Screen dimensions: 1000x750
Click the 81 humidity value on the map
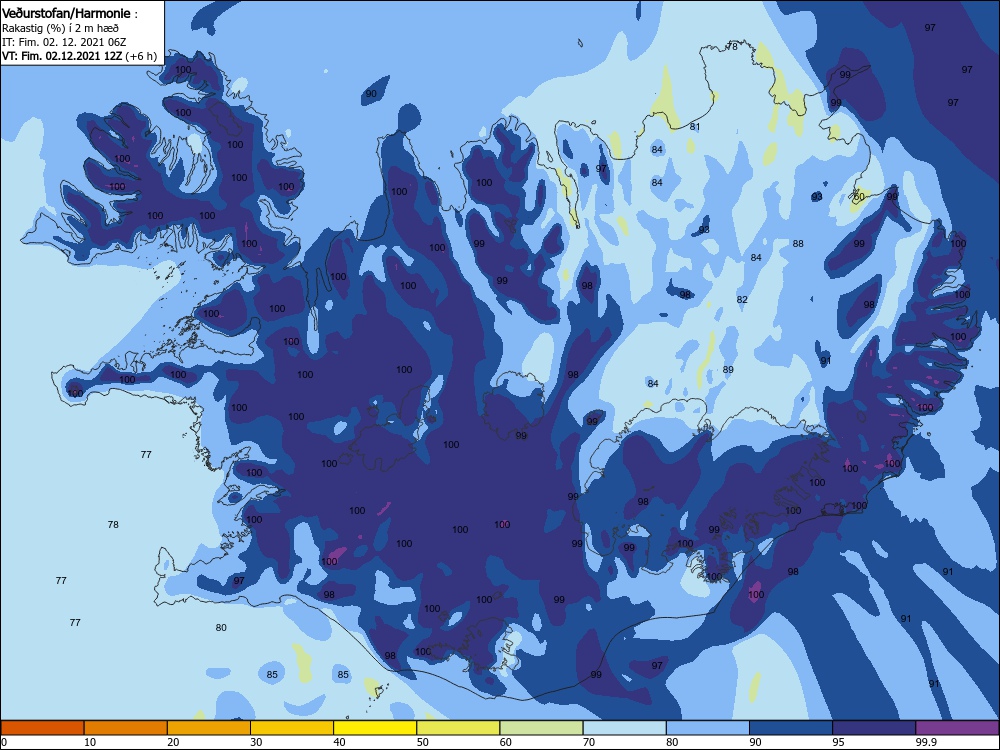[695, 127]
